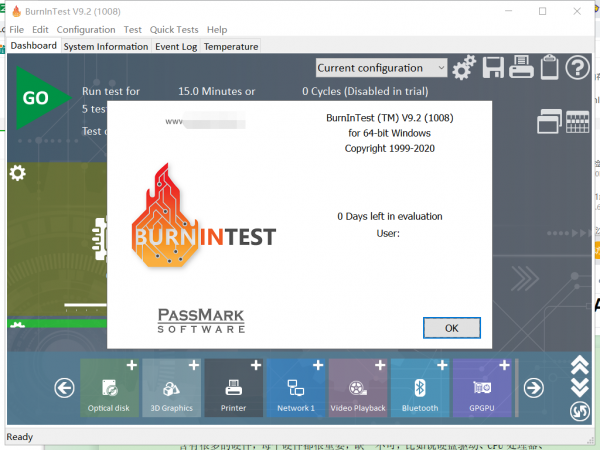
Task: Open test configuration gears icon
Action: click(464, 68)
